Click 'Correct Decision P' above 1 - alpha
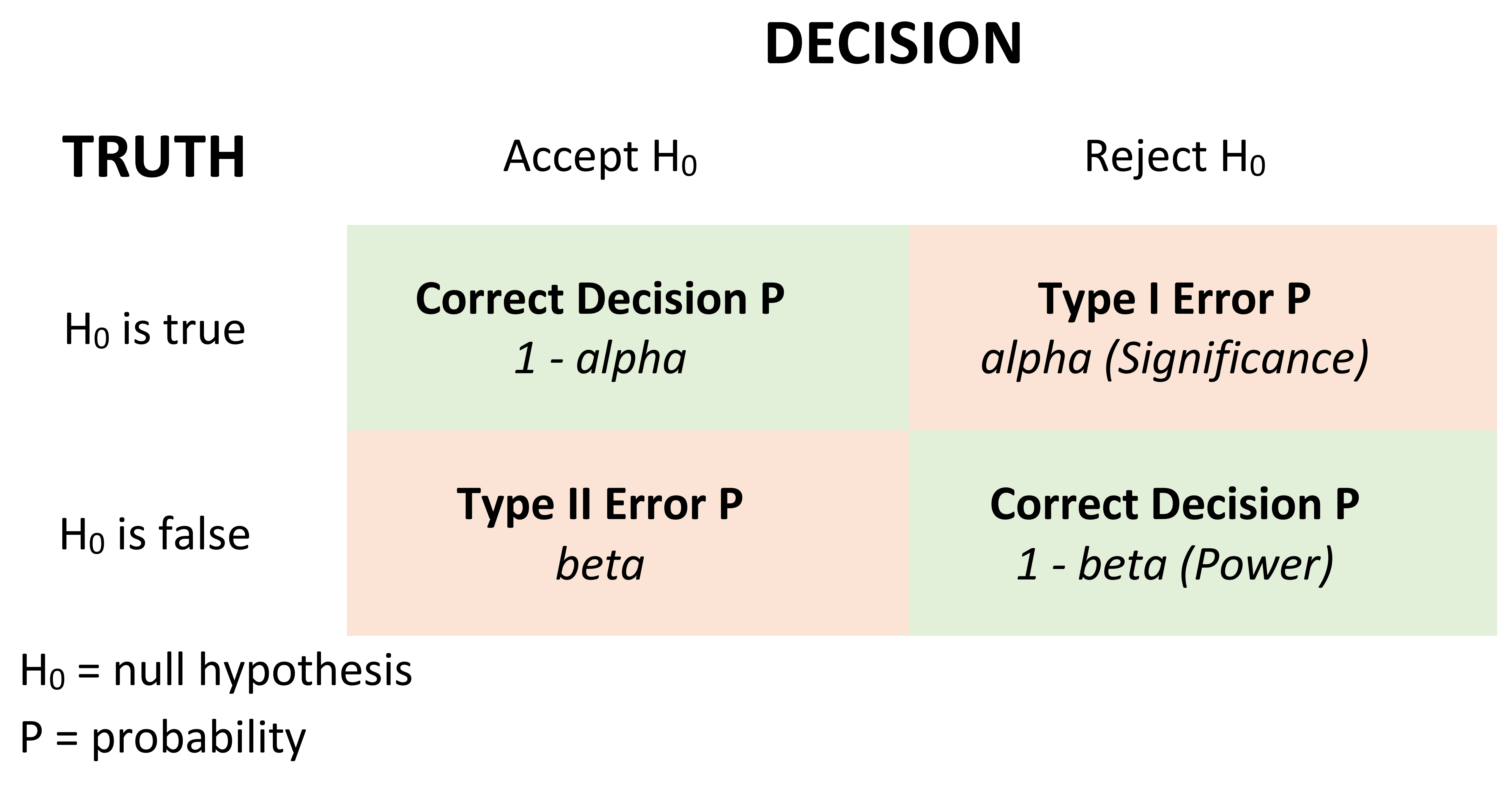Screen dimensions: 1512x788 (600, 299)
